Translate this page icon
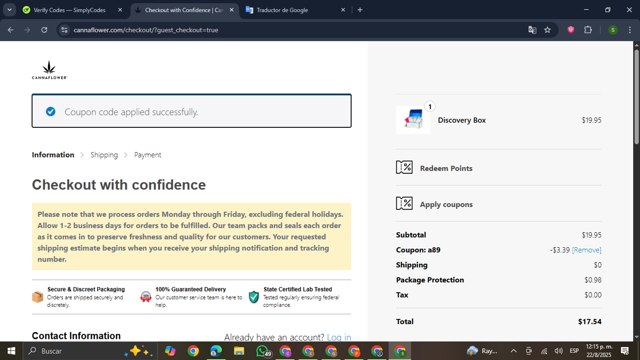Image resolution: width=640 pixels, height=360 pixels. [x=532, y=30]
